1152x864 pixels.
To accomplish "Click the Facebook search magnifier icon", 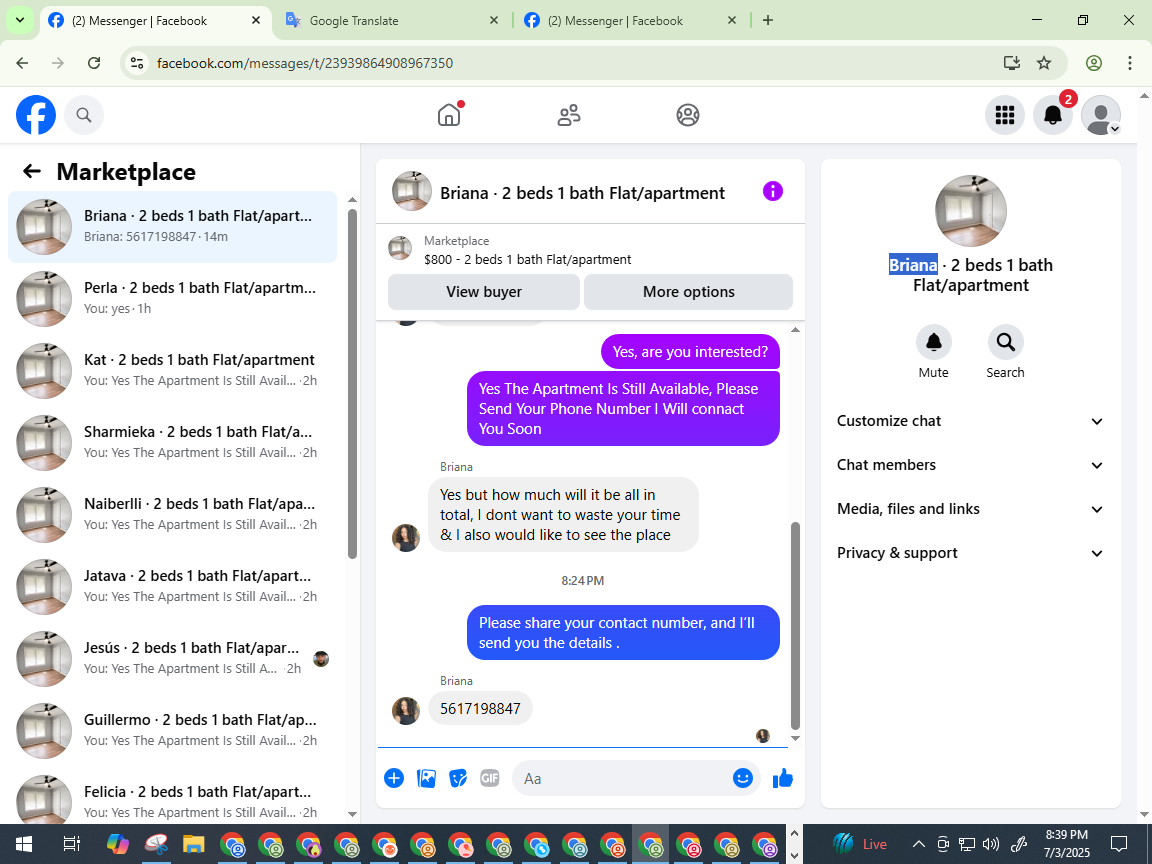I will pos(84,115).
